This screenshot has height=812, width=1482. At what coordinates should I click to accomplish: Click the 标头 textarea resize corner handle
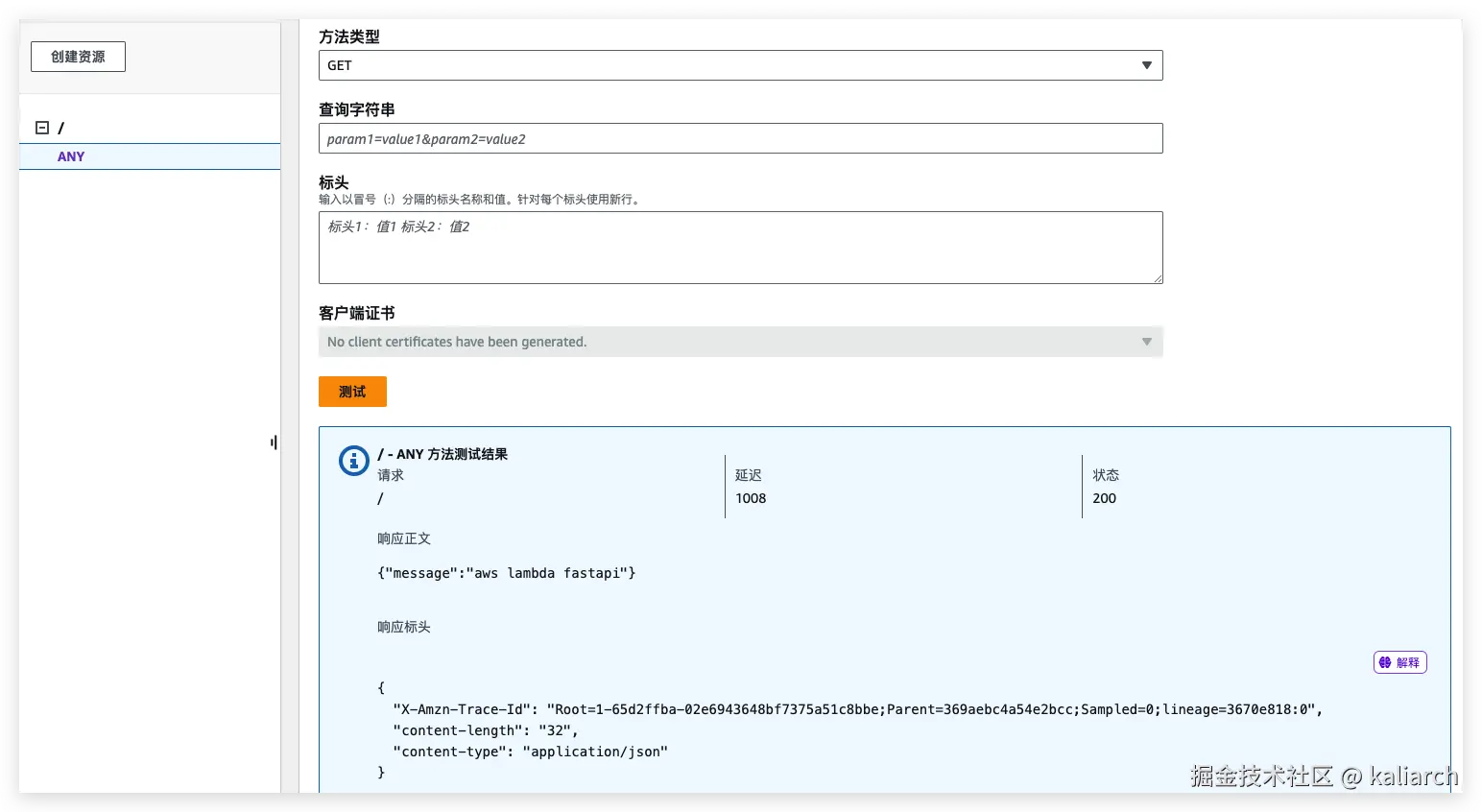pos(1158,278)
